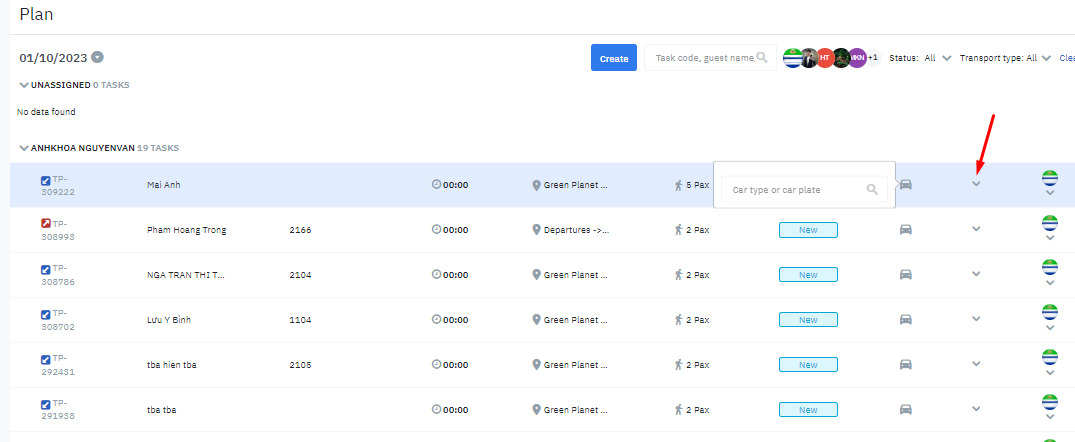Click the clock icon in Mai Anh row
This screenshot has height=442, width=1075.
coord(436,185)
